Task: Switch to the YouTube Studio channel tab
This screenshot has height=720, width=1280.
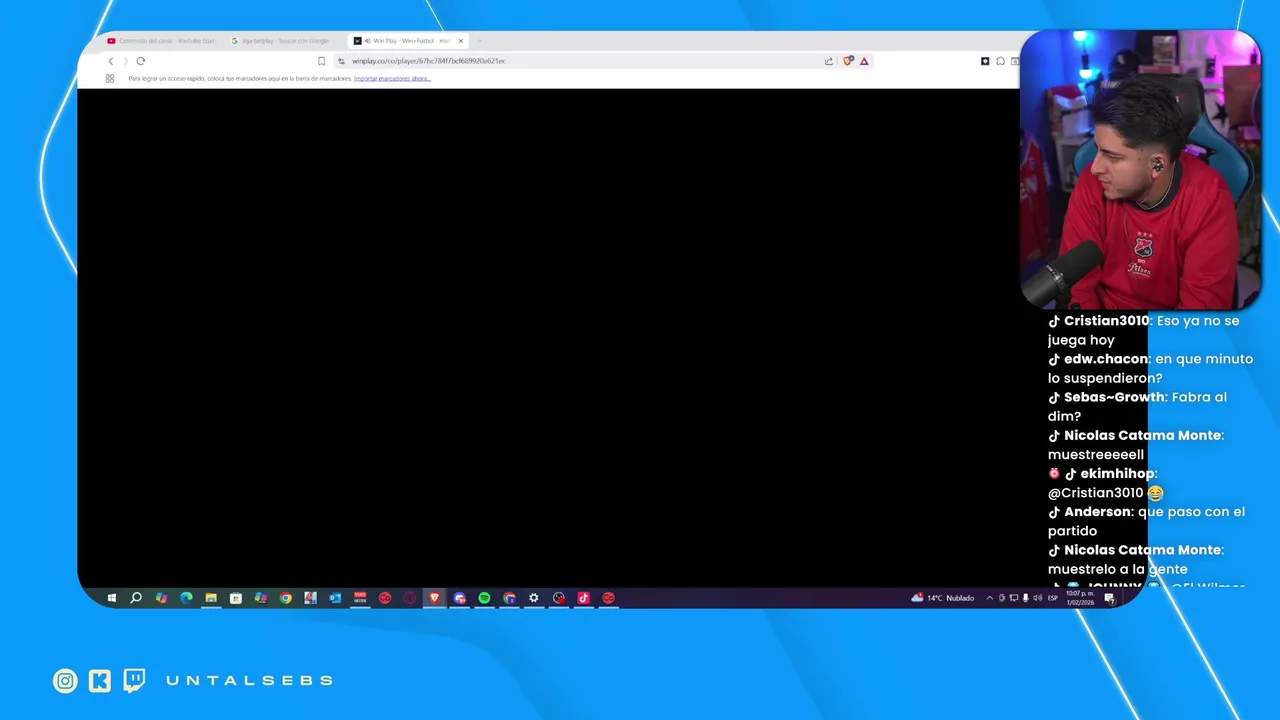Action: point(162,41)
